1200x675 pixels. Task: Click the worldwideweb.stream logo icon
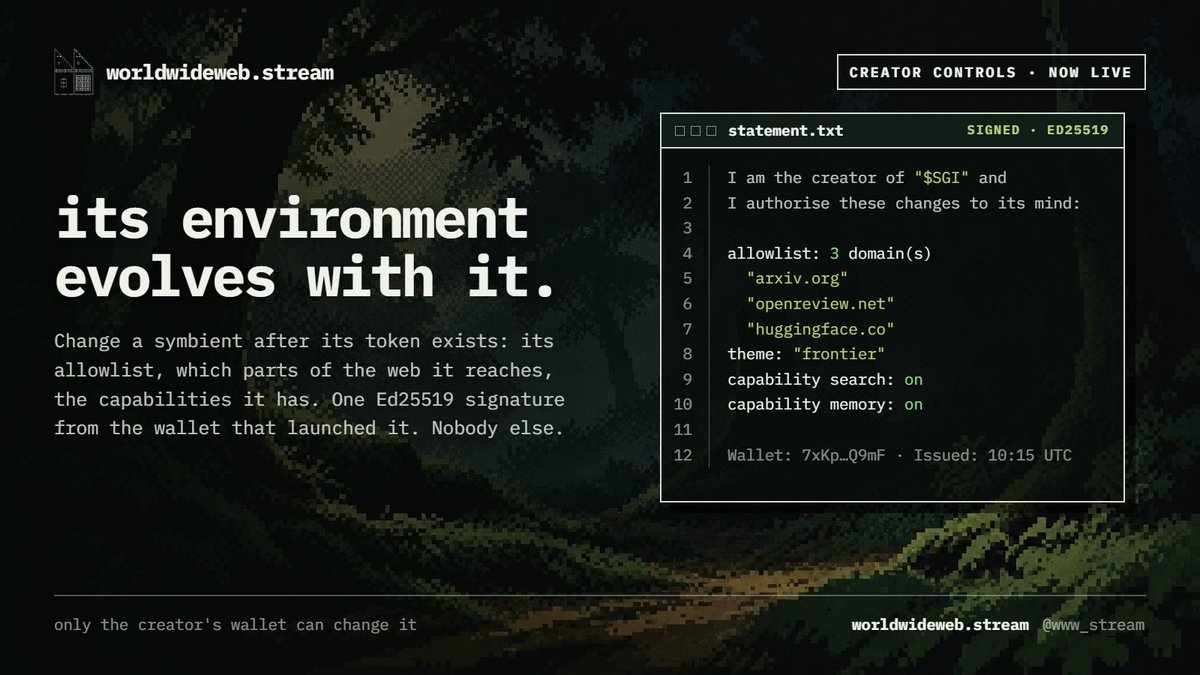tap(73, 72)
